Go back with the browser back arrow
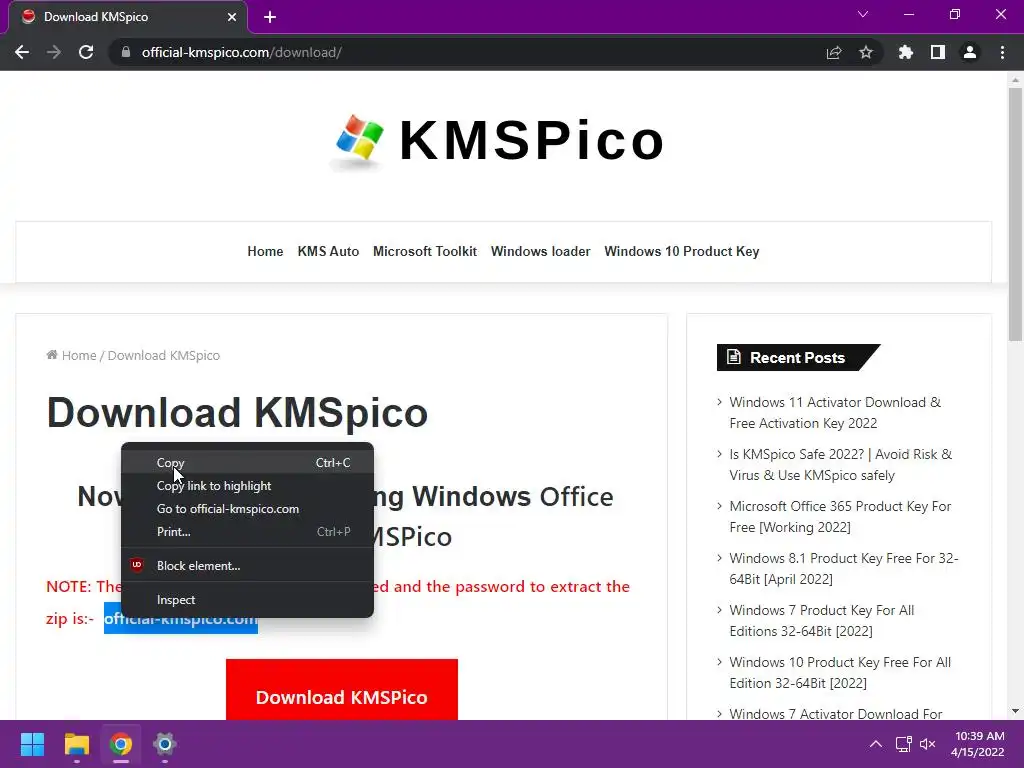 tap(22, 52)
